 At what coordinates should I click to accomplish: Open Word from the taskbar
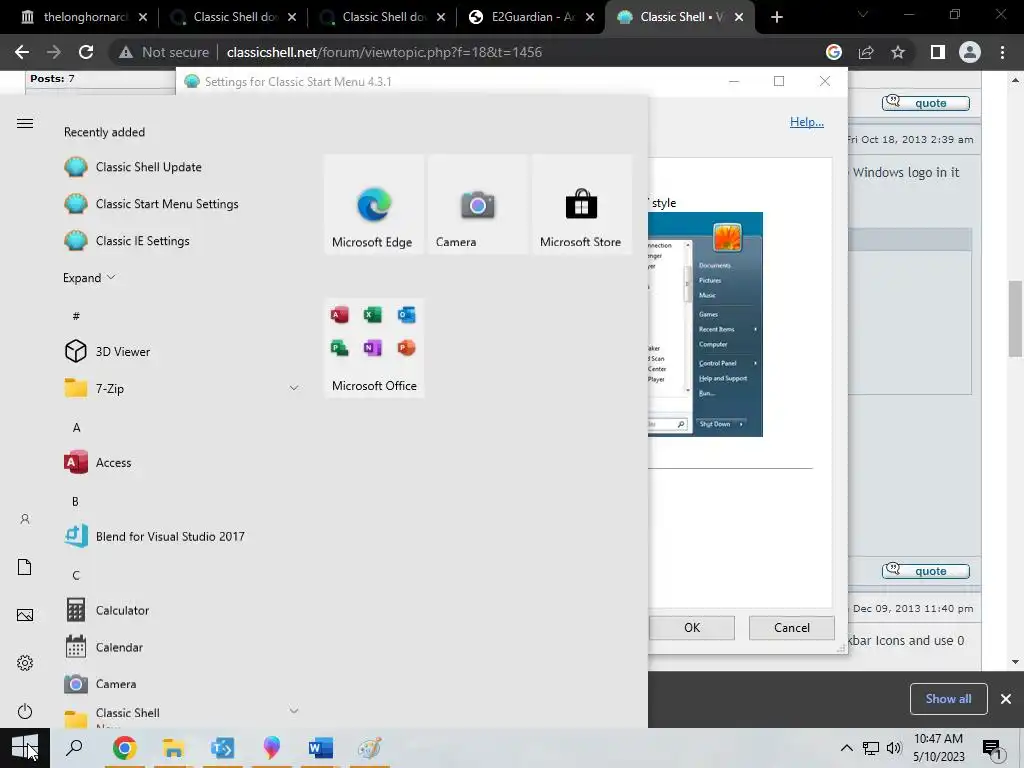pyautogui.click(x=321, y=748)
